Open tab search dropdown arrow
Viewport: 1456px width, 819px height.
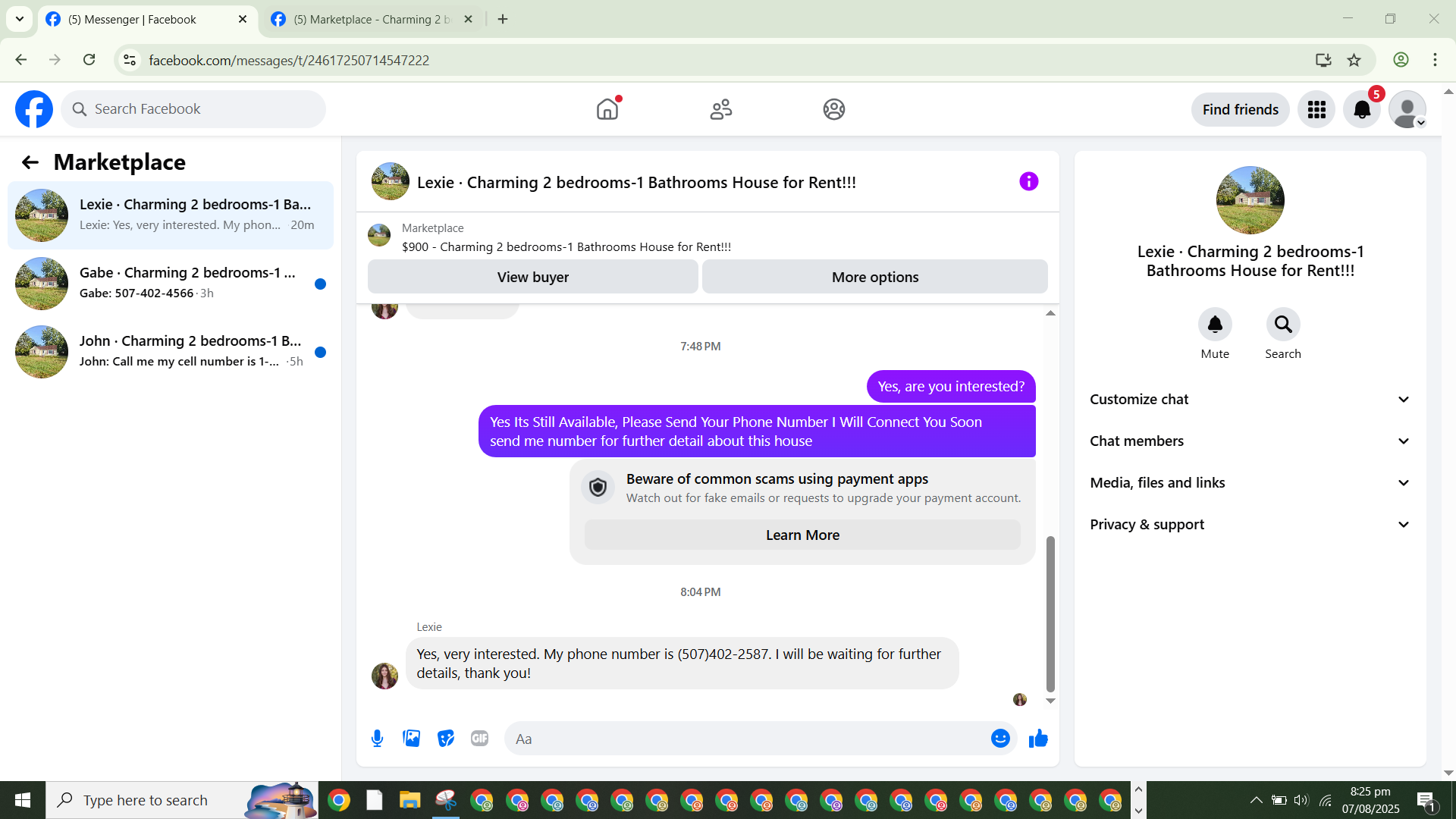click(x=20, y=19)
